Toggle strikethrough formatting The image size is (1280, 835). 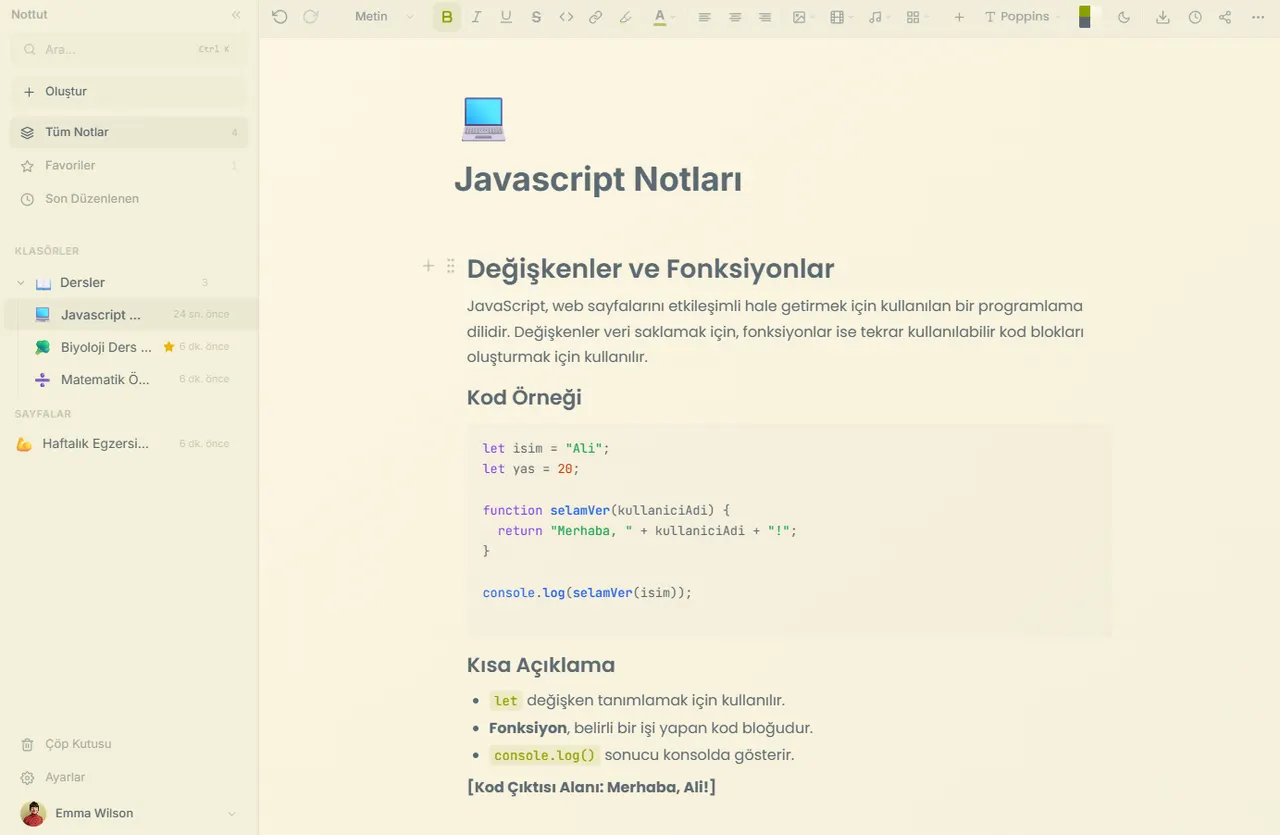click(536, 17)
